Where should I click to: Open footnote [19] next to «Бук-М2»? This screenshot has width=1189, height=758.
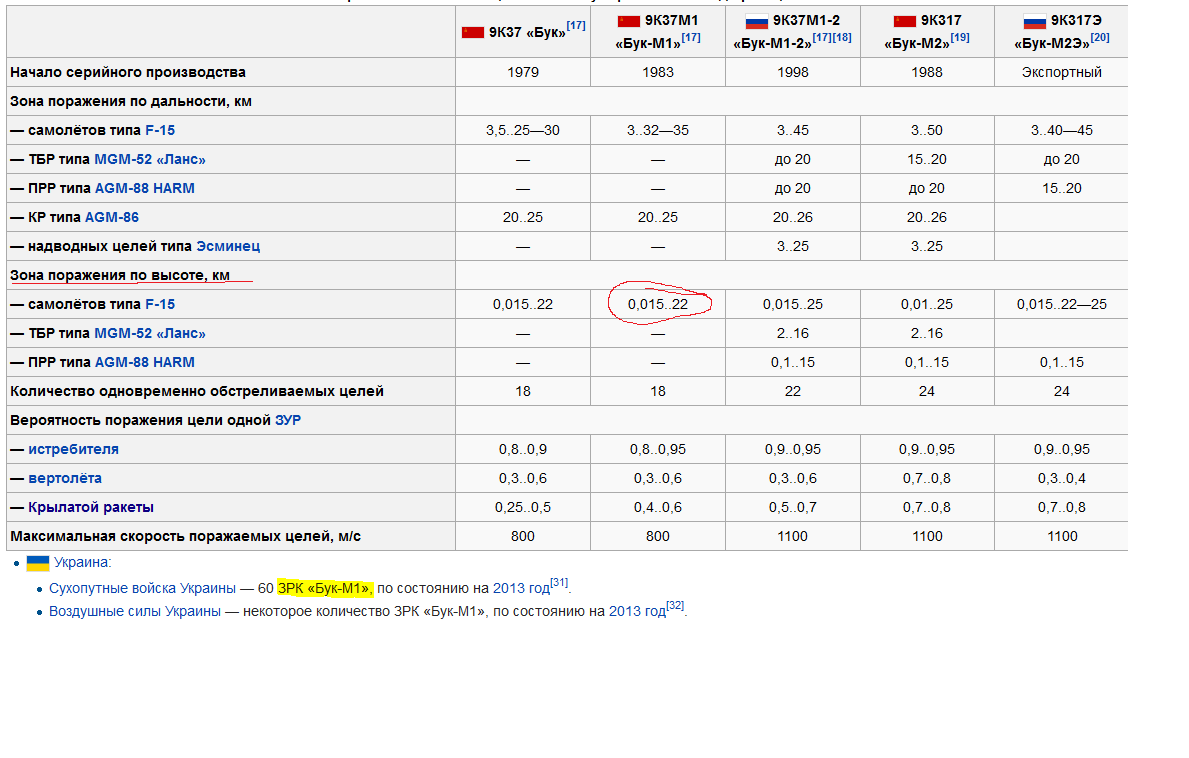pyautogui.click(x=959, y=38)
